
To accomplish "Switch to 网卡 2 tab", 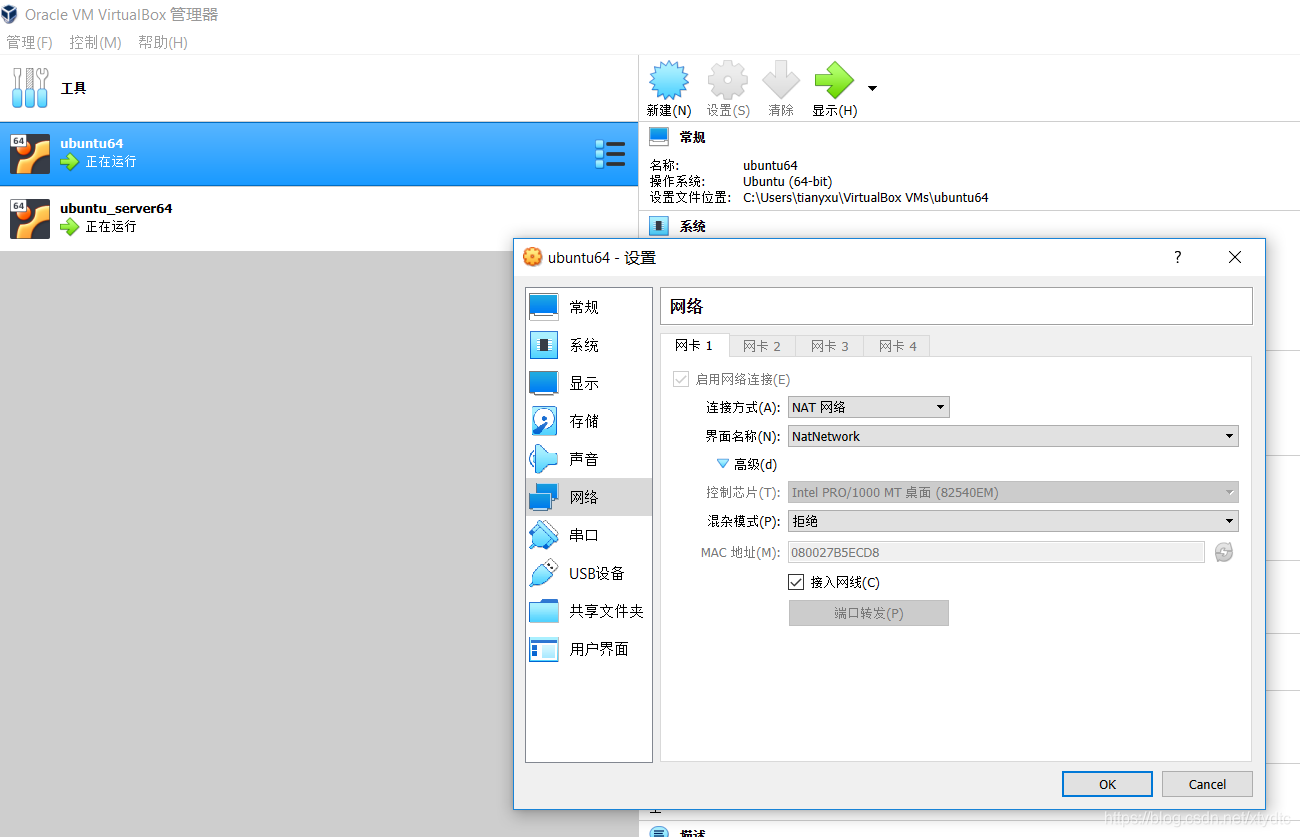I will click(762, 346).
